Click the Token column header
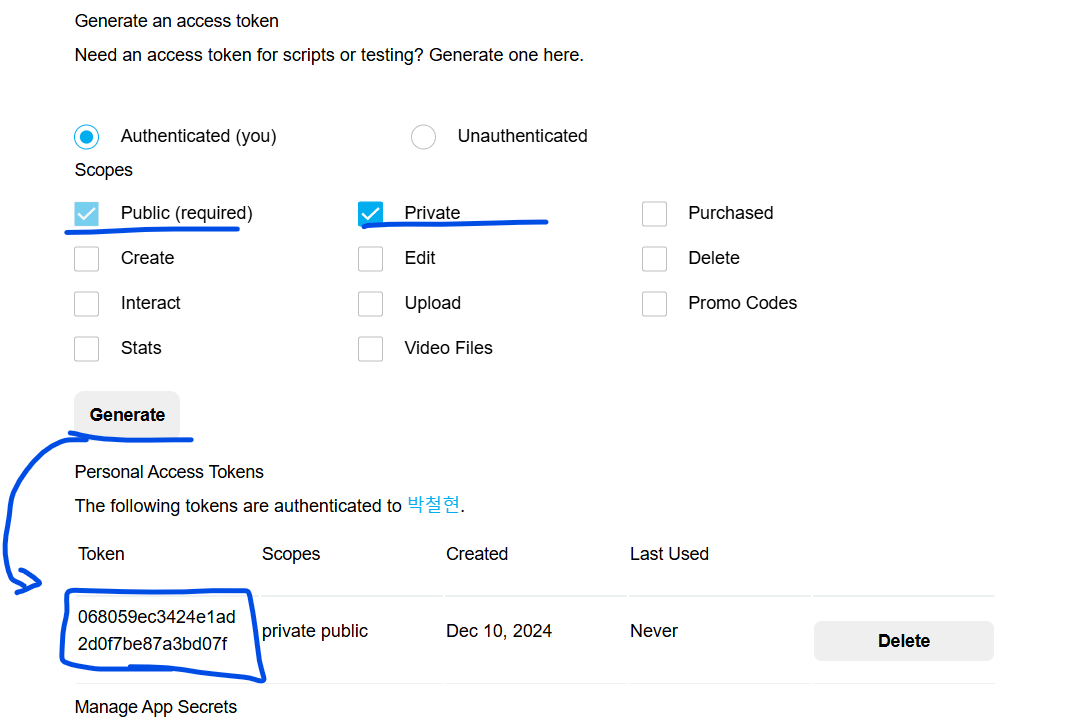Screen dimensions: 1081x727 (101, 554)
